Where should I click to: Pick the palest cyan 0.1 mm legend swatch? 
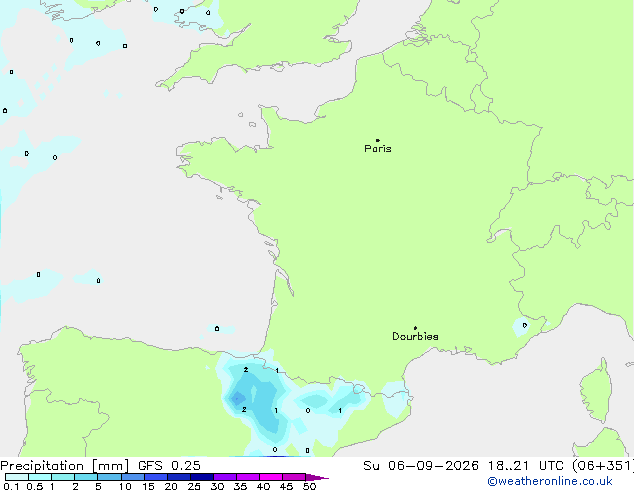click(x=17, y=477)
